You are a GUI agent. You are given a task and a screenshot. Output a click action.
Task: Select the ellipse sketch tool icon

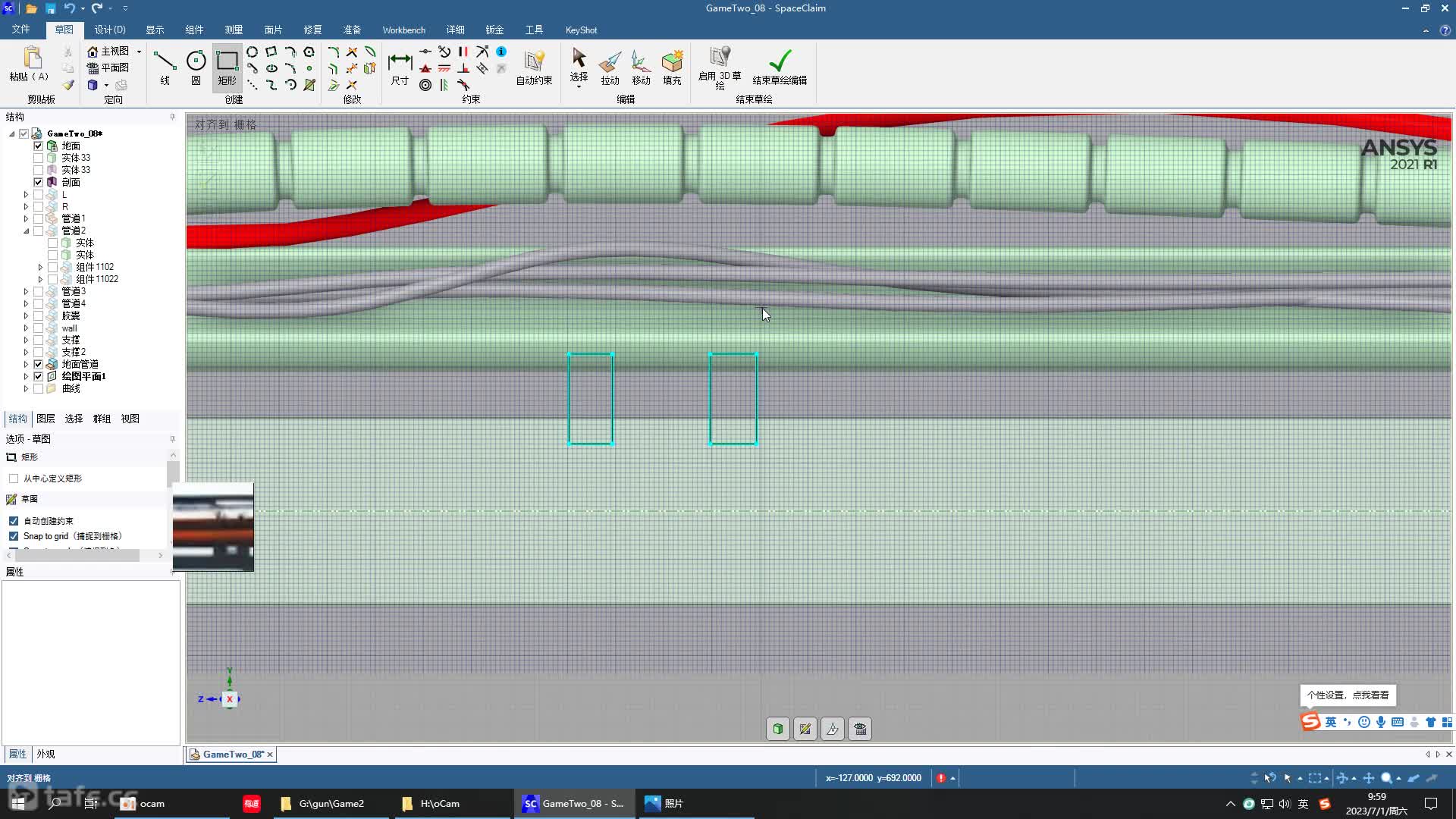point(271,68)
